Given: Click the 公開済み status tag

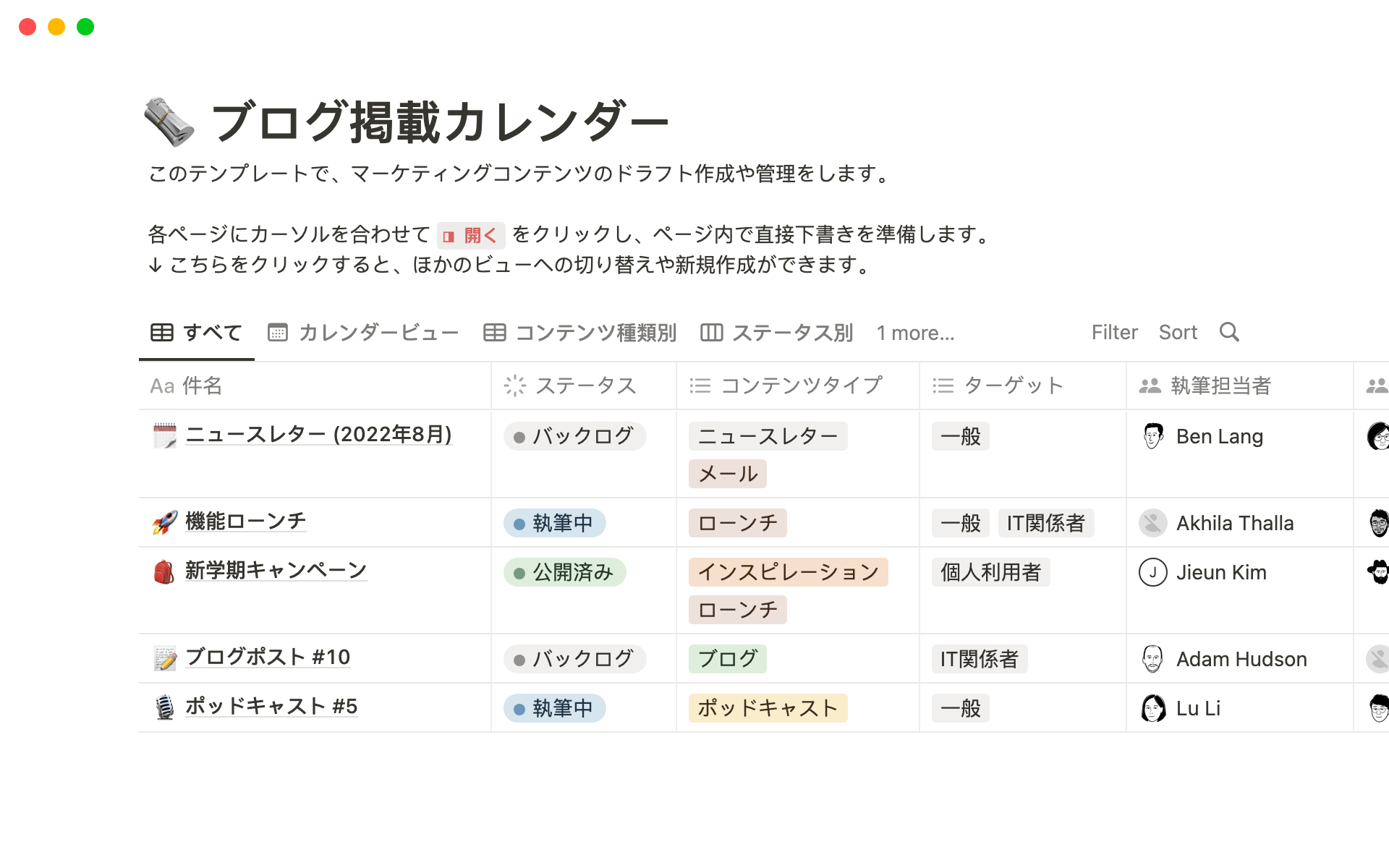Looking at the screenshot, I should coord(565,572).
